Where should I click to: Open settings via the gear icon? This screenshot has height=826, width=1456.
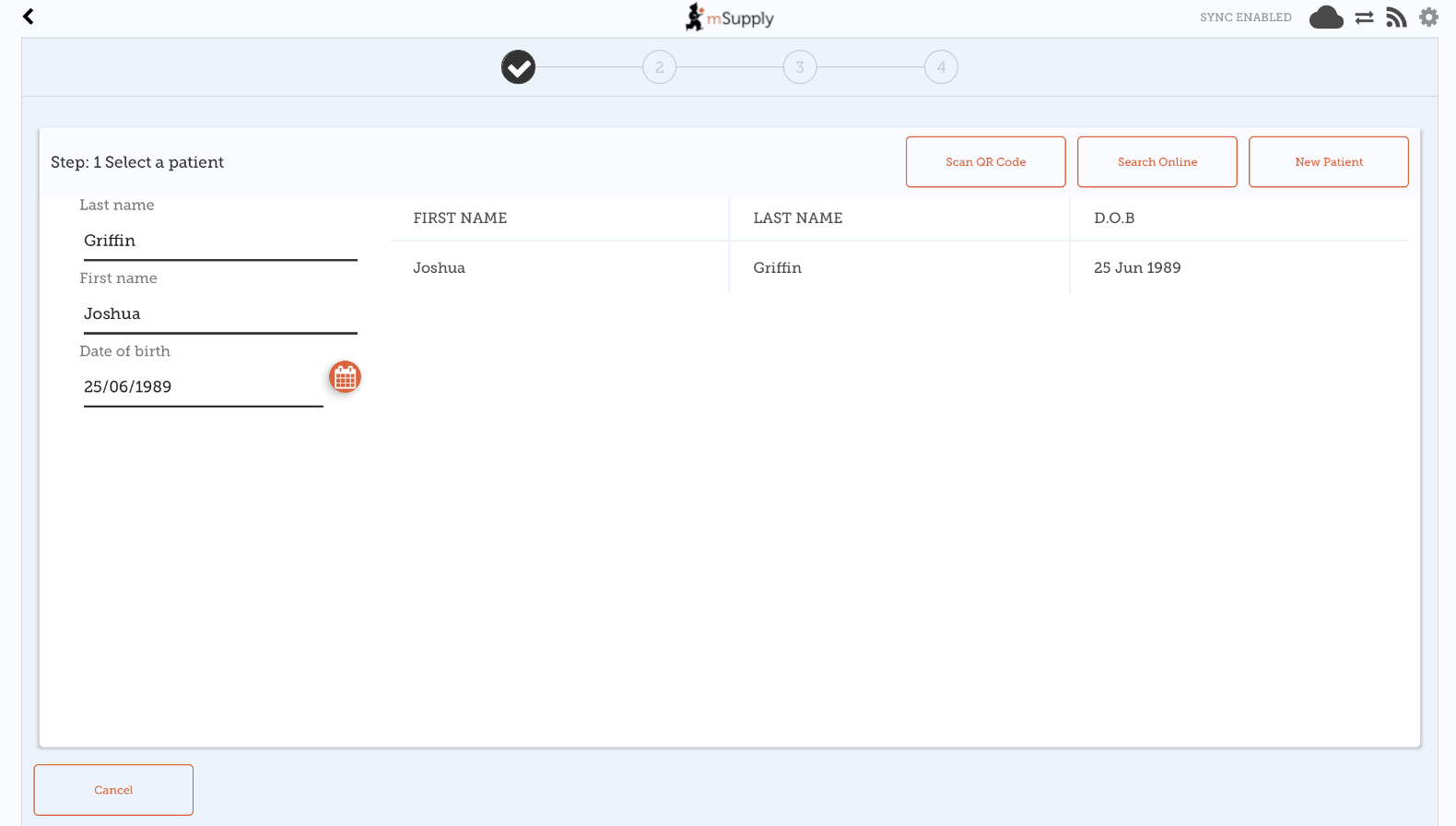[1428, 18]
